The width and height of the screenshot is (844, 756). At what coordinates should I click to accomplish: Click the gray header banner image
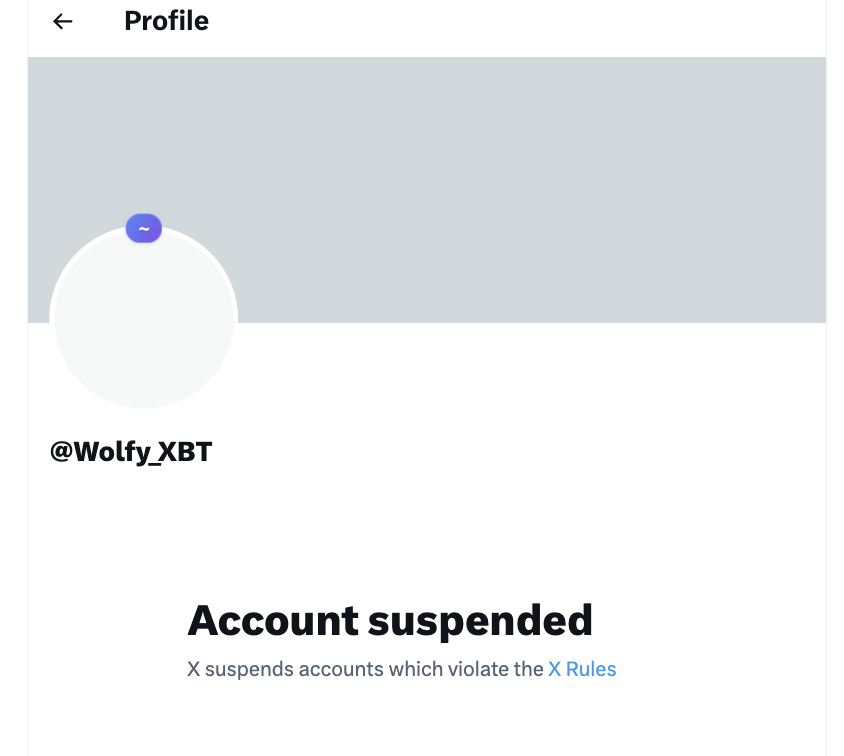click(427, 189)
